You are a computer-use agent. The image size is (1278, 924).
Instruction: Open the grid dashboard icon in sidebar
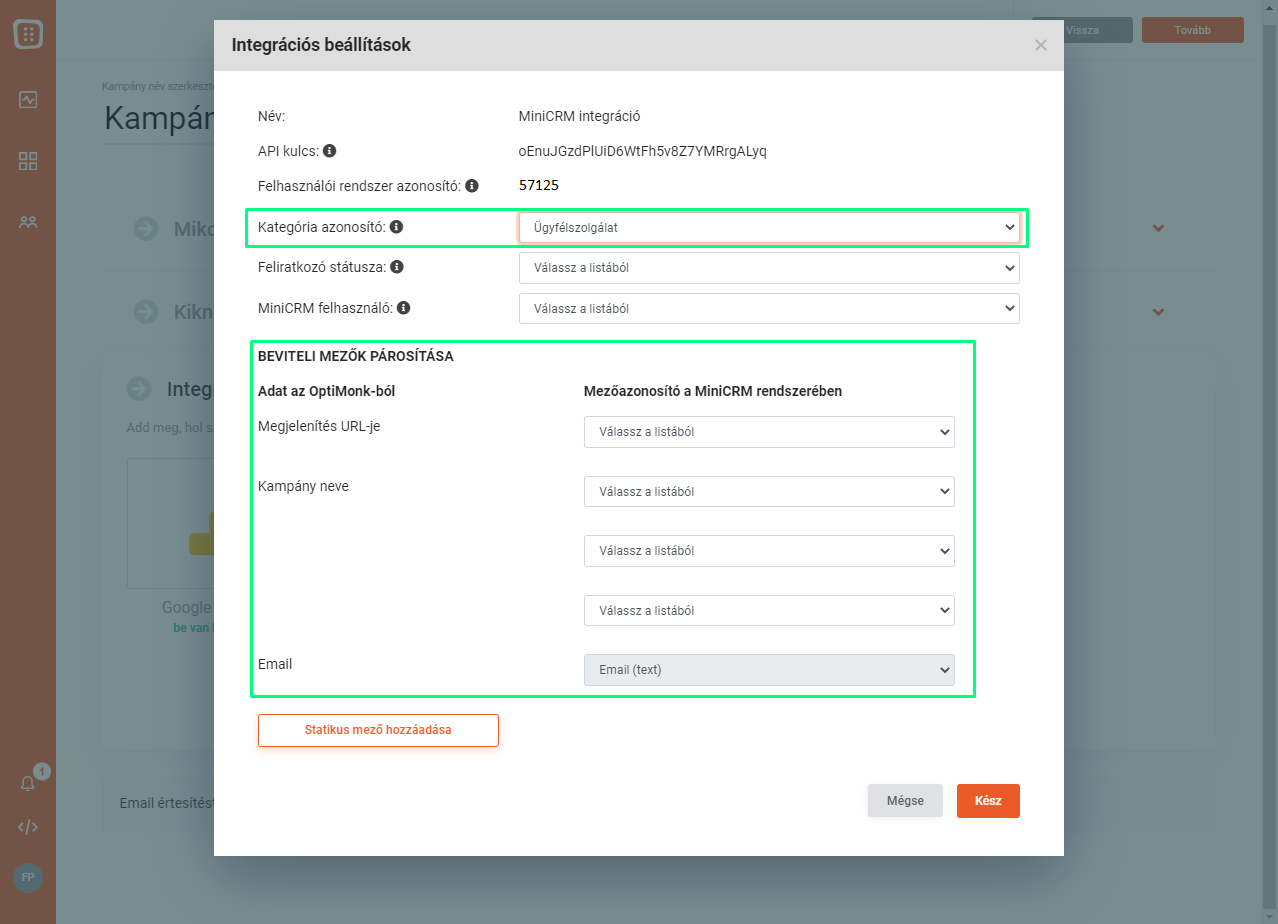tap(28, 161)
